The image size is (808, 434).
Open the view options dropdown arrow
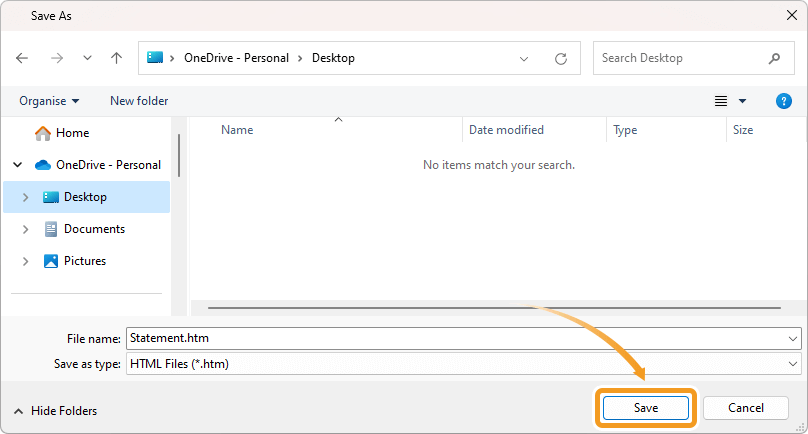(x=743, y=101)
